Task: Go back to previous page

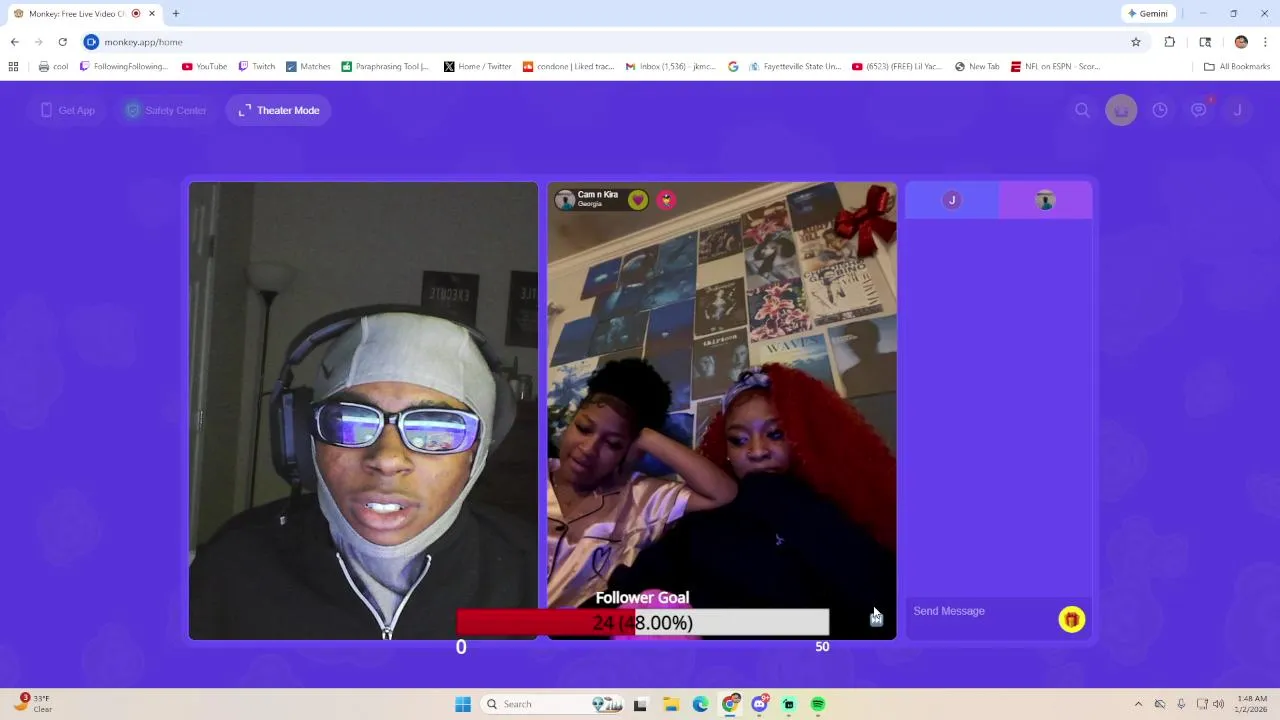Action: click(14, 42)
